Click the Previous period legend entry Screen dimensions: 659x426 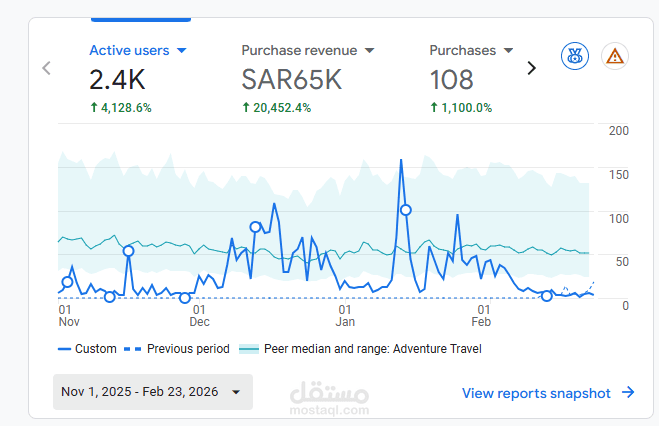click(177, 349)
